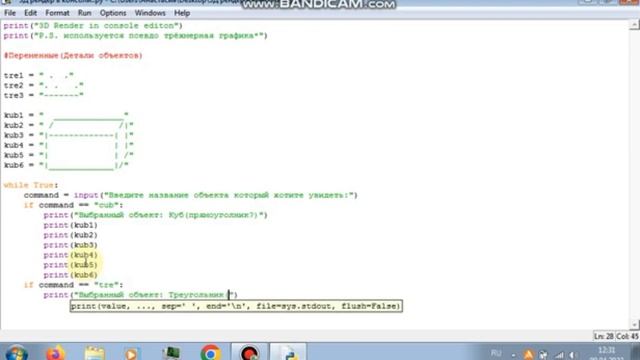
Task: Click the print line starting "P.S."
Action: (136, 36)
